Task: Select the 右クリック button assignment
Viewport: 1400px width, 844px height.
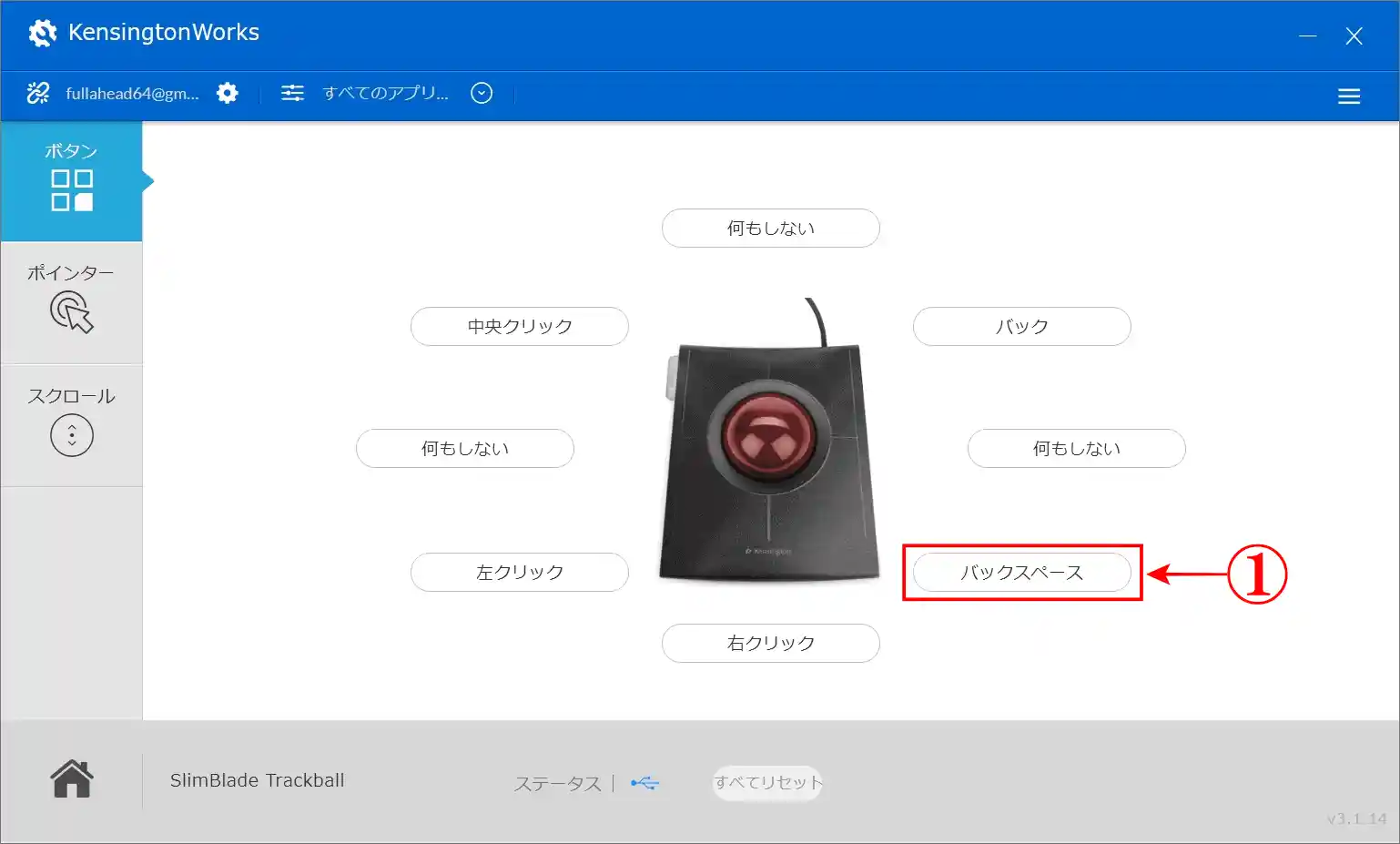Action: [x=771, y=644]
